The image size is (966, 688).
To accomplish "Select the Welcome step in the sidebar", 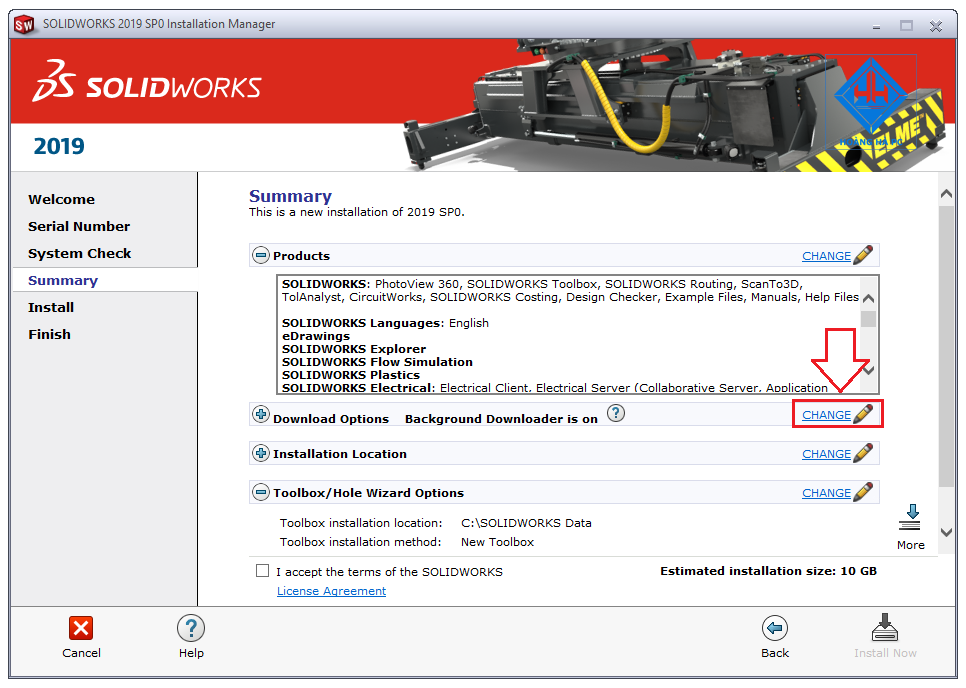I will coord(61,199).
